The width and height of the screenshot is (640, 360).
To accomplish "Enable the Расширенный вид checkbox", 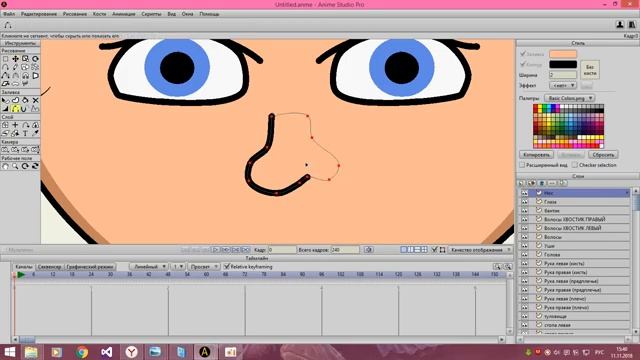I will pyautogui.click(x=522, y=165).
